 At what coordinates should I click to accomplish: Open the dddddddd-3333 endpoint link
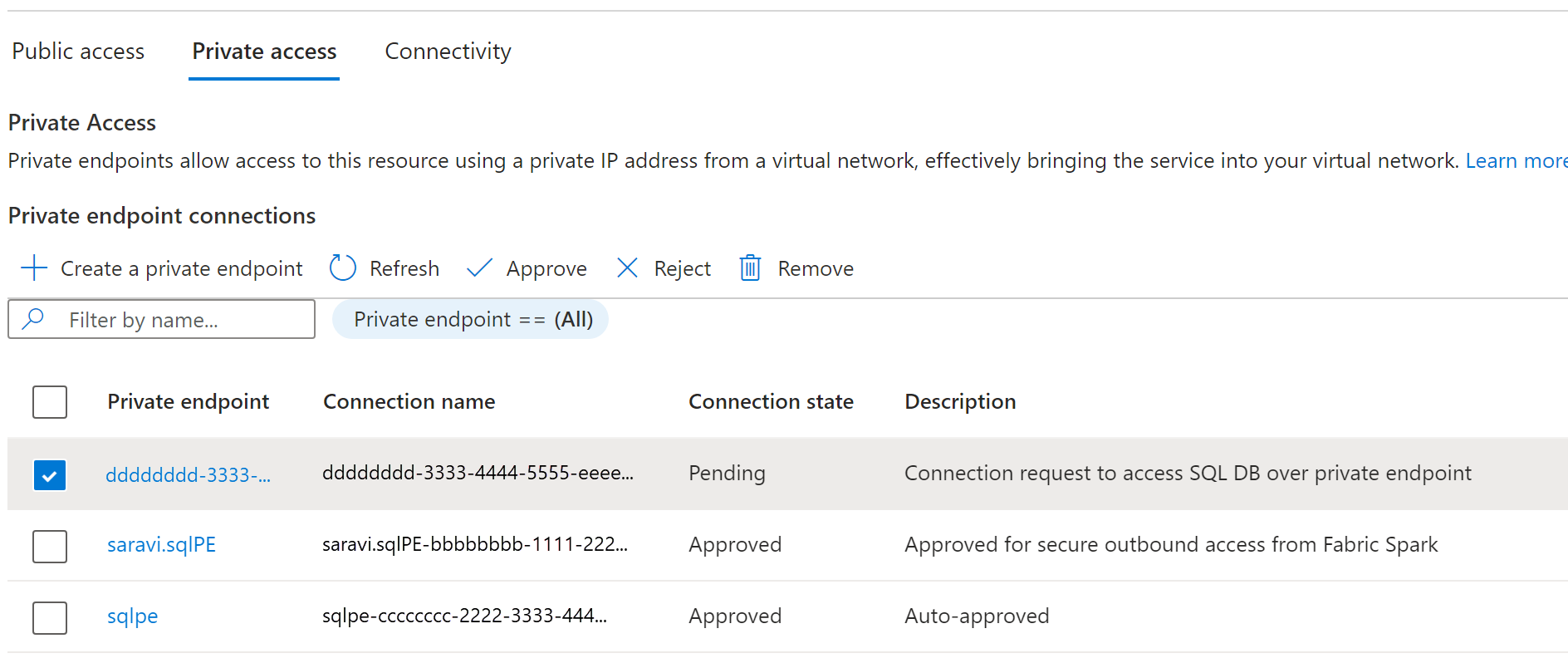point(188,475)
